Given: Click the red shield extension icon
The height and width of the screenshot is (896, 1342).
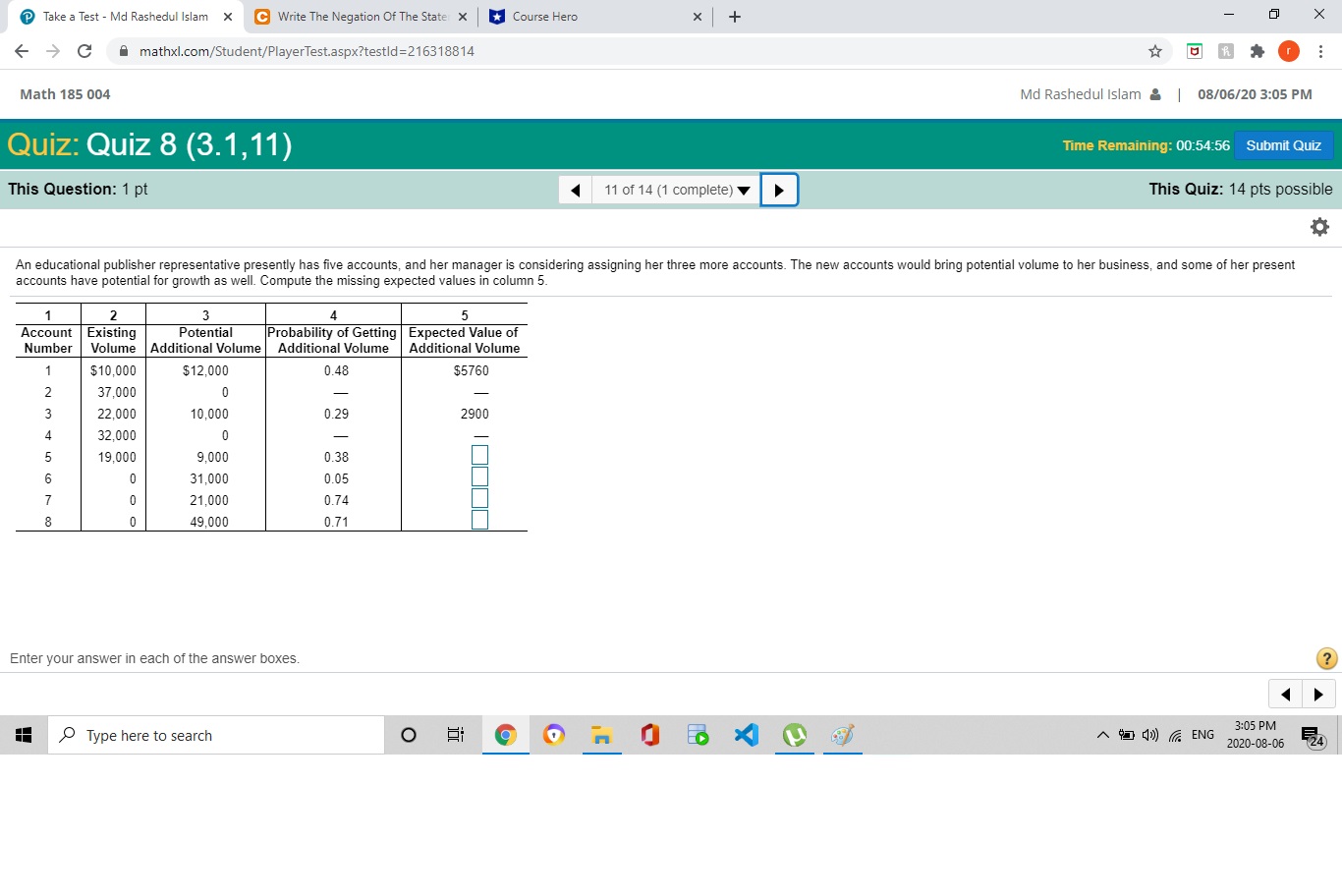Looking at the screenshot, I should [1195, 51].
